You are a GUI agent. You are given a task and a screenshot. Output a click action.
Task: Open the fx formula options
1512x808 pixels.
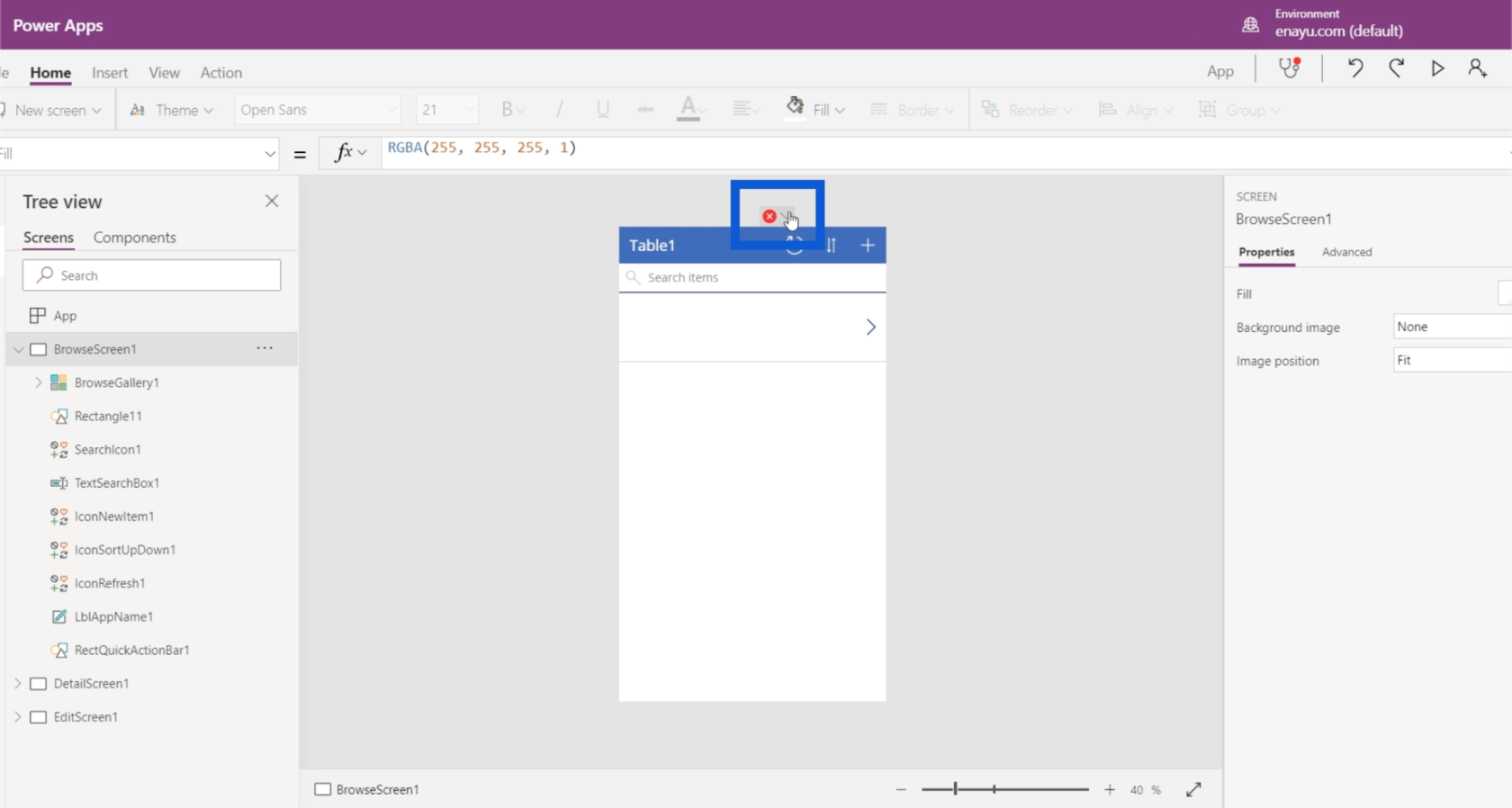click(350, 153)
